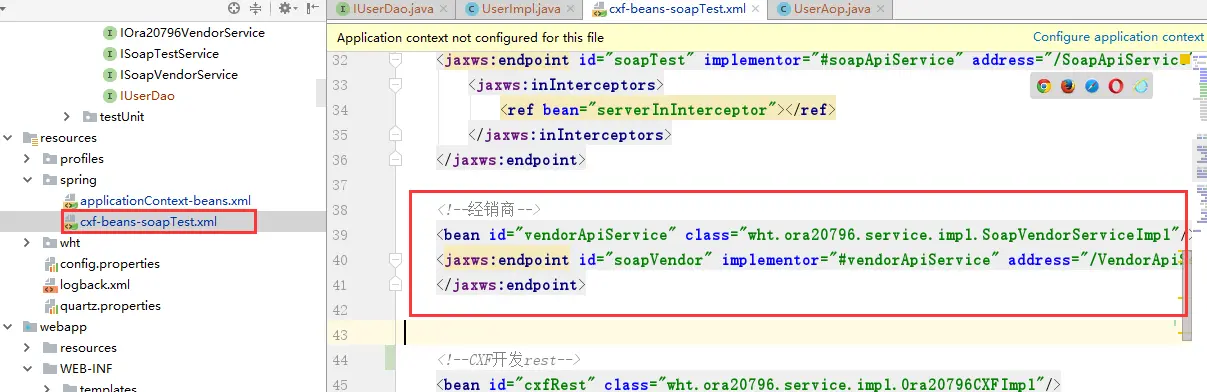Fold the jaxws:endpoint block at line 32
Image resolution: width=1207 pixels, height=392 pixels.
pyautogui.click(x=395, y=60)
